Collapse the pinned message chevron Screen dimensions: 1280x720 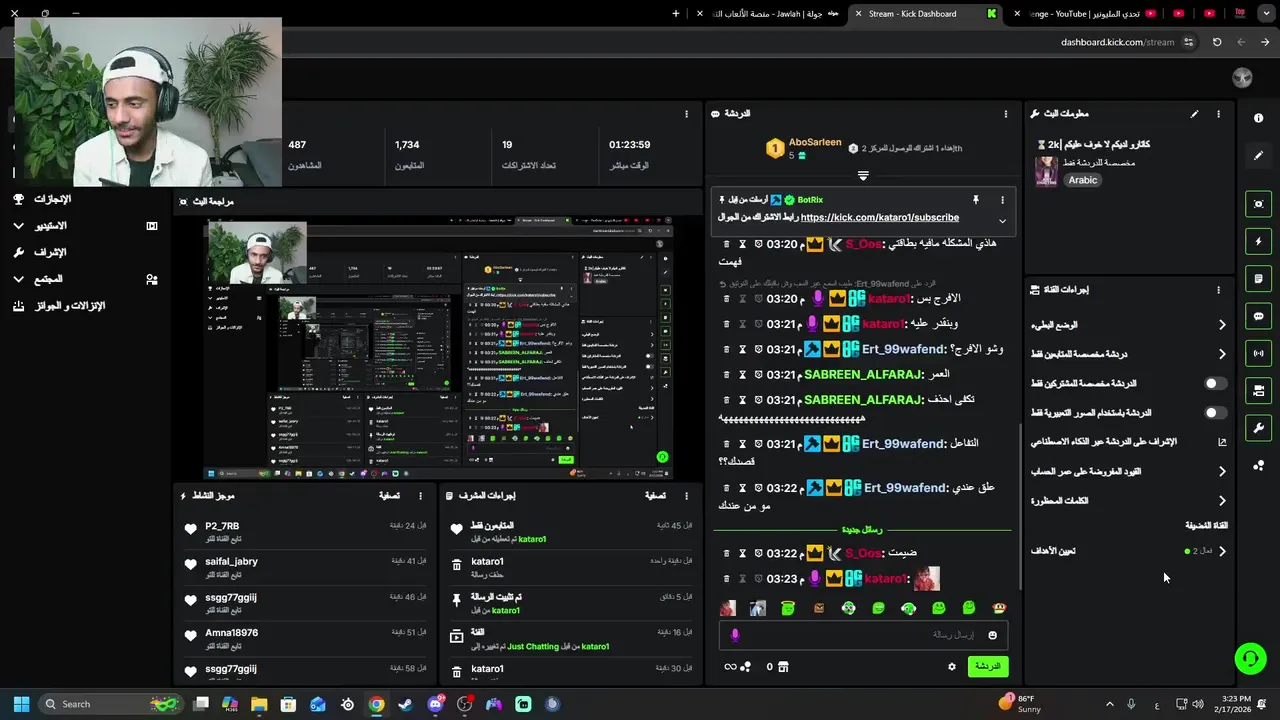(x=1002, y=221)
